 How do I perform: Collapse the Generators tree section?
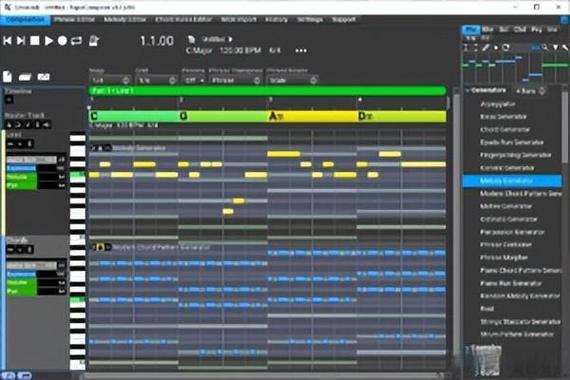[x=467, y=90]
